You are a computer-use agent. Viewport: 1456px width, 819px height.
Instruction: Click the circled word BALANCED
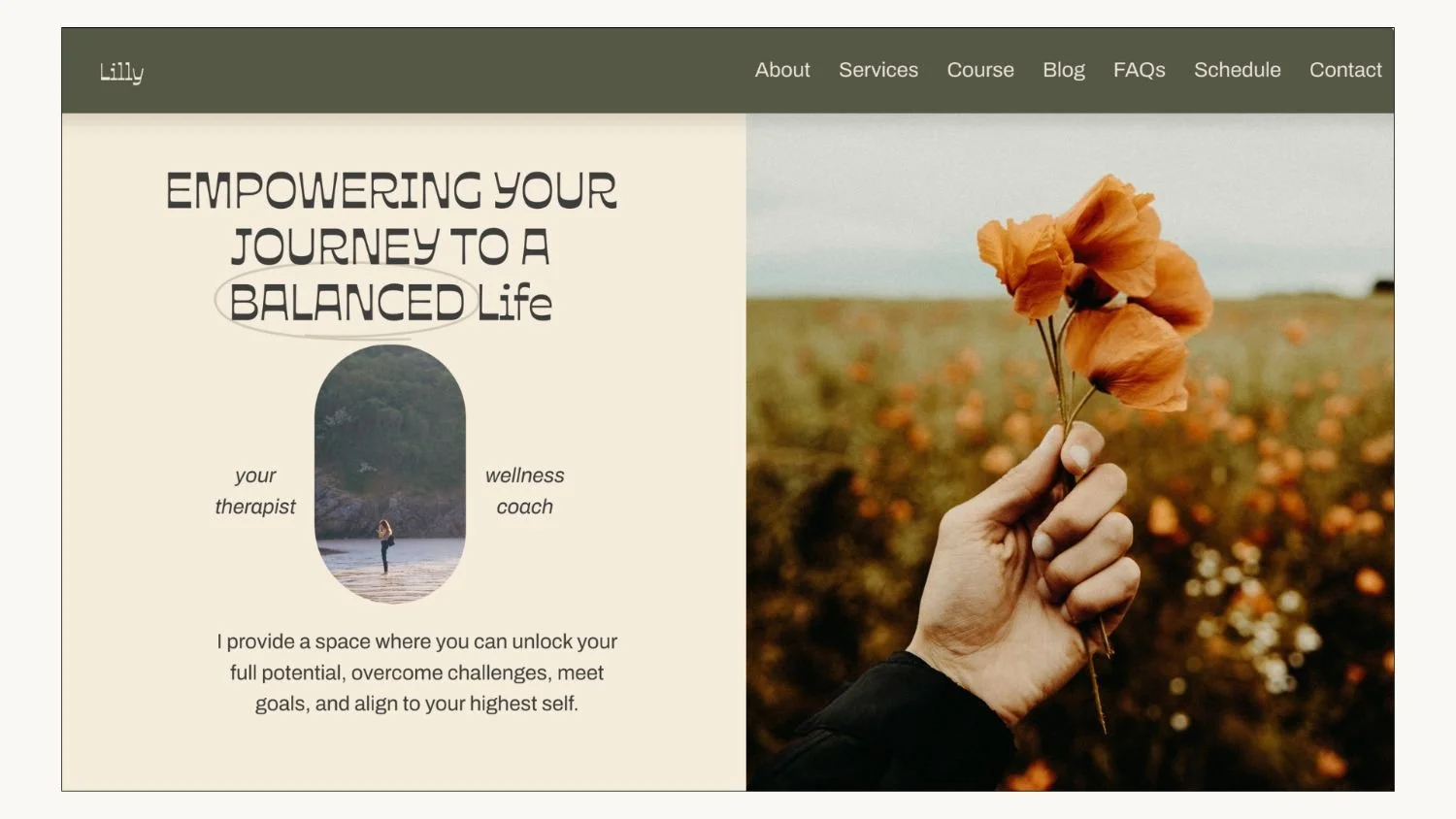click(x=347, y=303)
